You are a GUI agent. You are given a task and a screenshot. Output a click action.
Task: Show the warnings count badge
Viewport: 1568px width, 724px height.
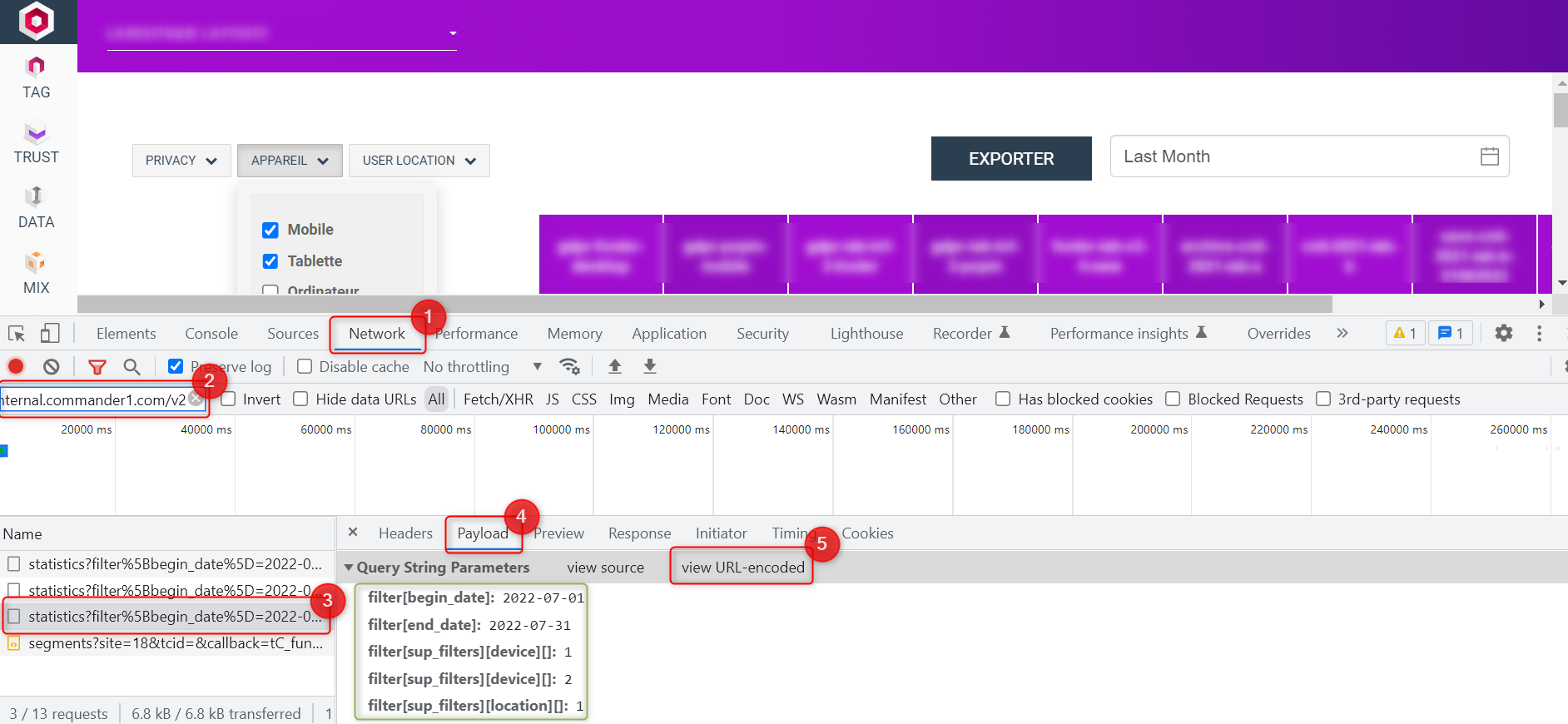1405,334
